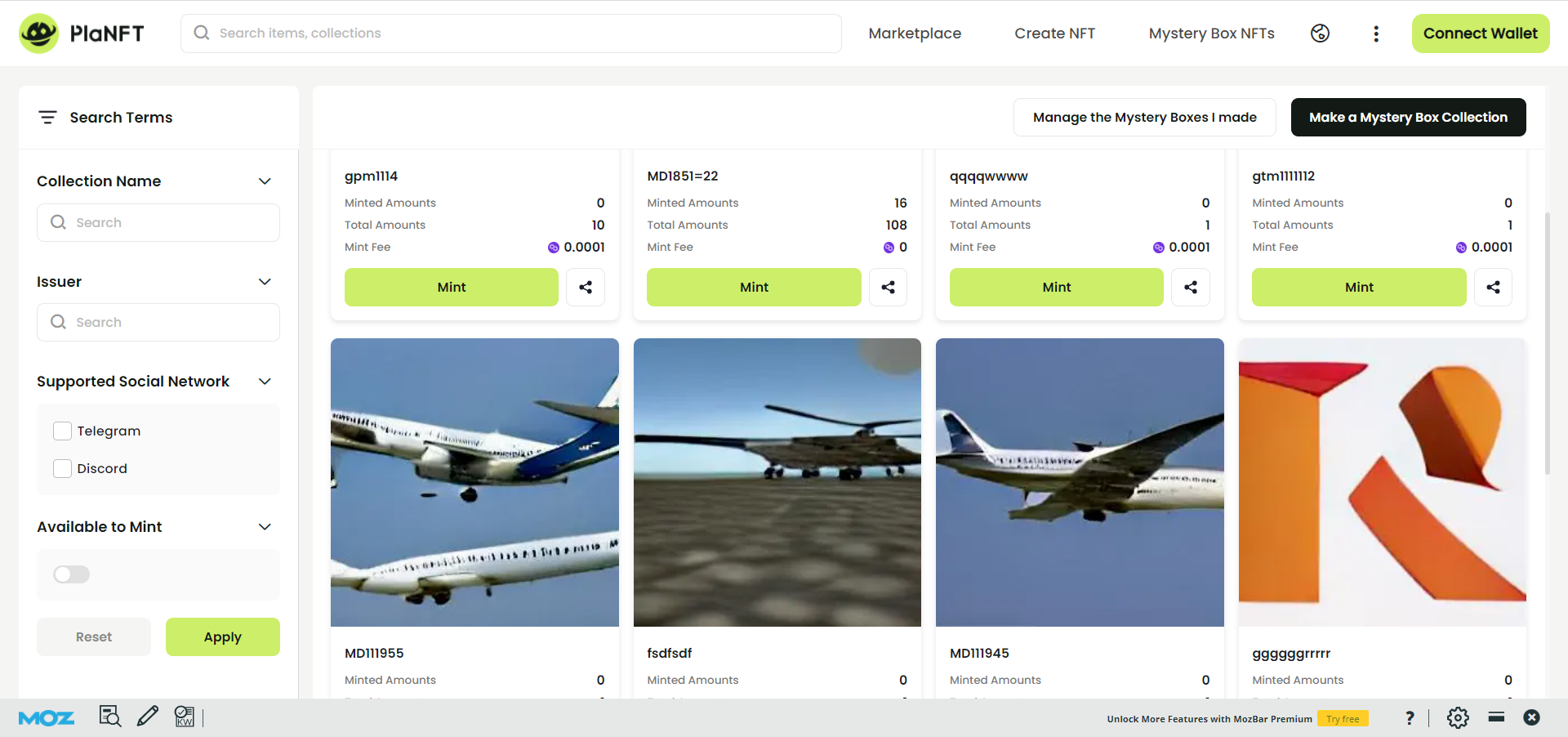This screenshot has height=737, width=1568.
Task: Open the fsdfsdf helicopter thumbnail
Action: pos(777,482)
